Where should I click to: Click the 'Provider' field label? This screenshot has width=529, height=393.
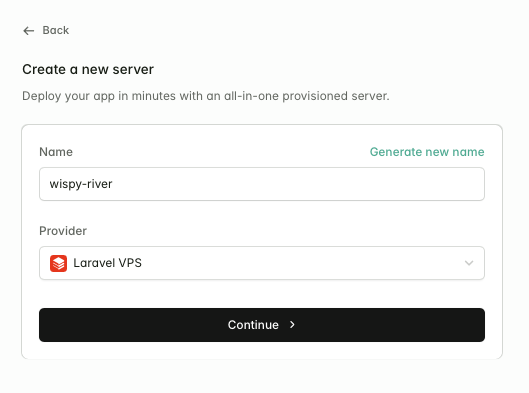[x=63, y=231]
